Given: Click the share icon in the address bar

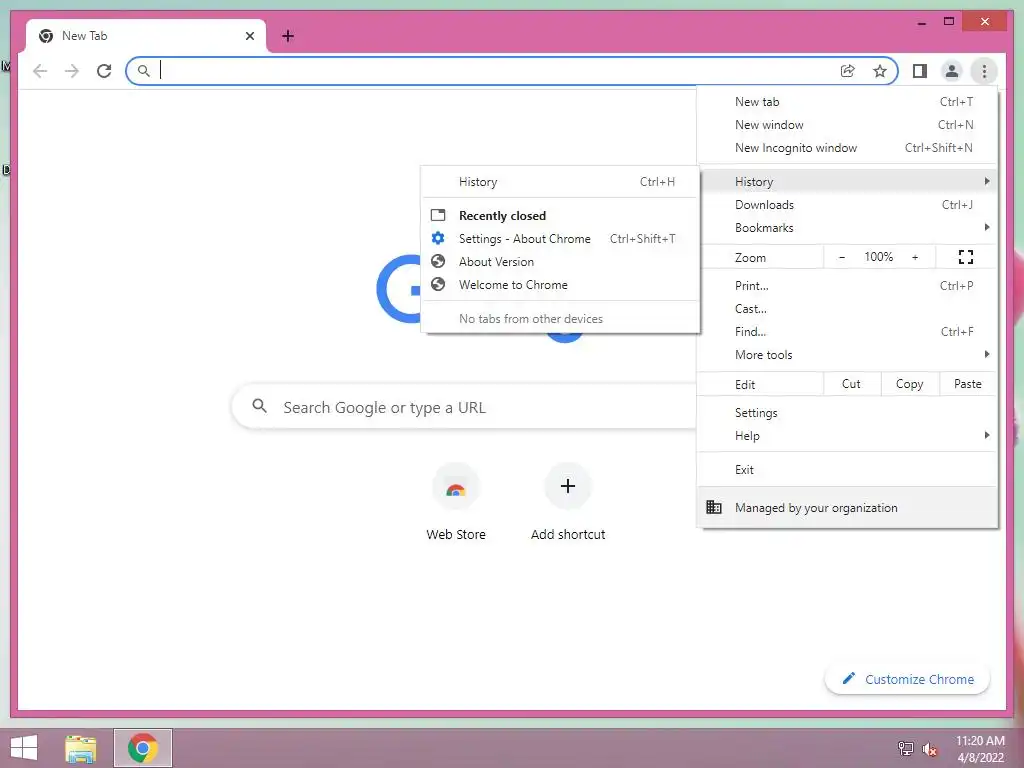Looking at the screenshot, I should [847, 71].
